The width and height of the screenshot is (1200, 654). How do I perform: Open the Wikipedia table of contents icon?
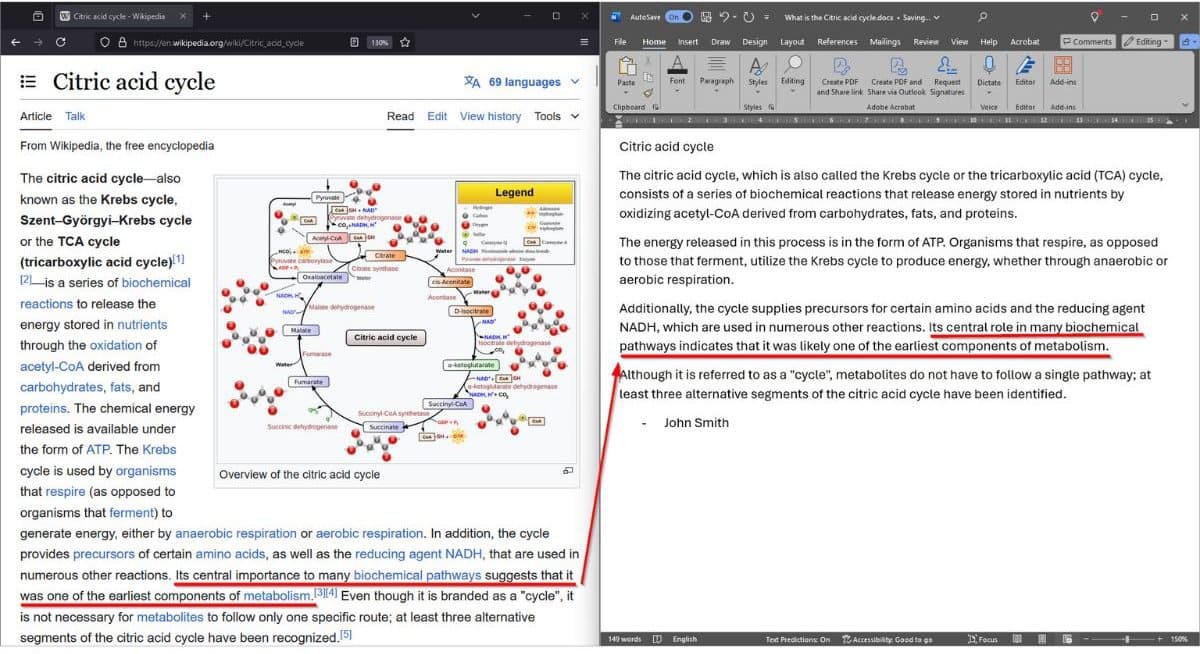tap(28, 82)
